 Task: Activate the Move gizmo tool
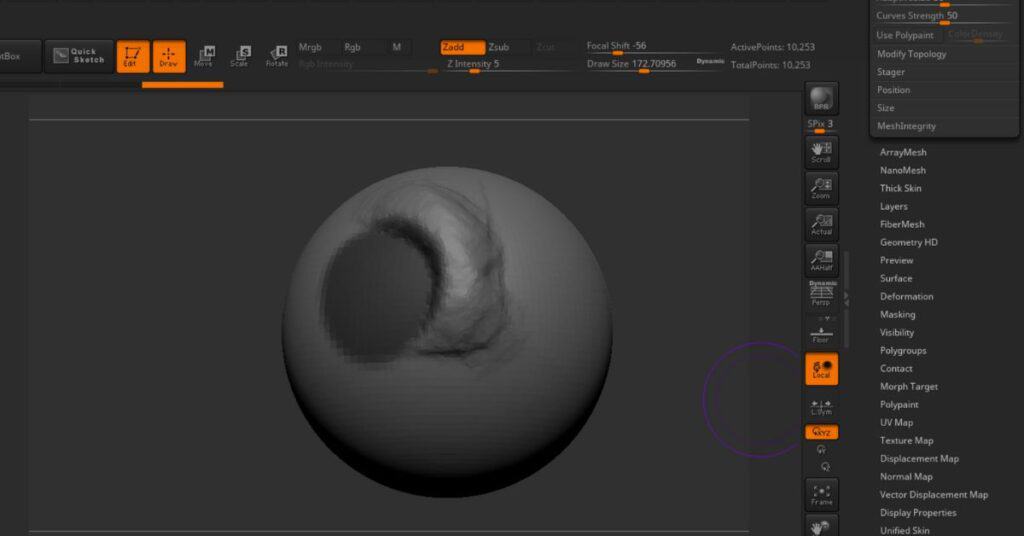pyautogui.click(x=204, y=56)
